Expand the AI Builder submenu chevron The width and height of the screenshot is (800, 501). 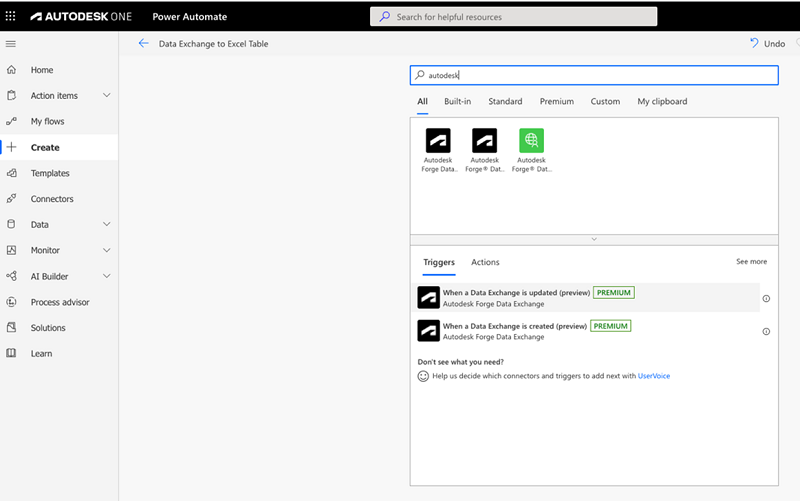(106, 276)
